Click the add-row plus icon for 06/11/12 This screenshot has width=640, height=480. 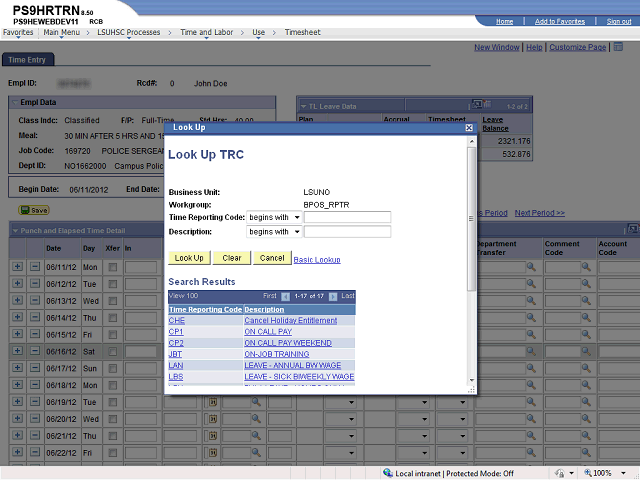point(17,267)
